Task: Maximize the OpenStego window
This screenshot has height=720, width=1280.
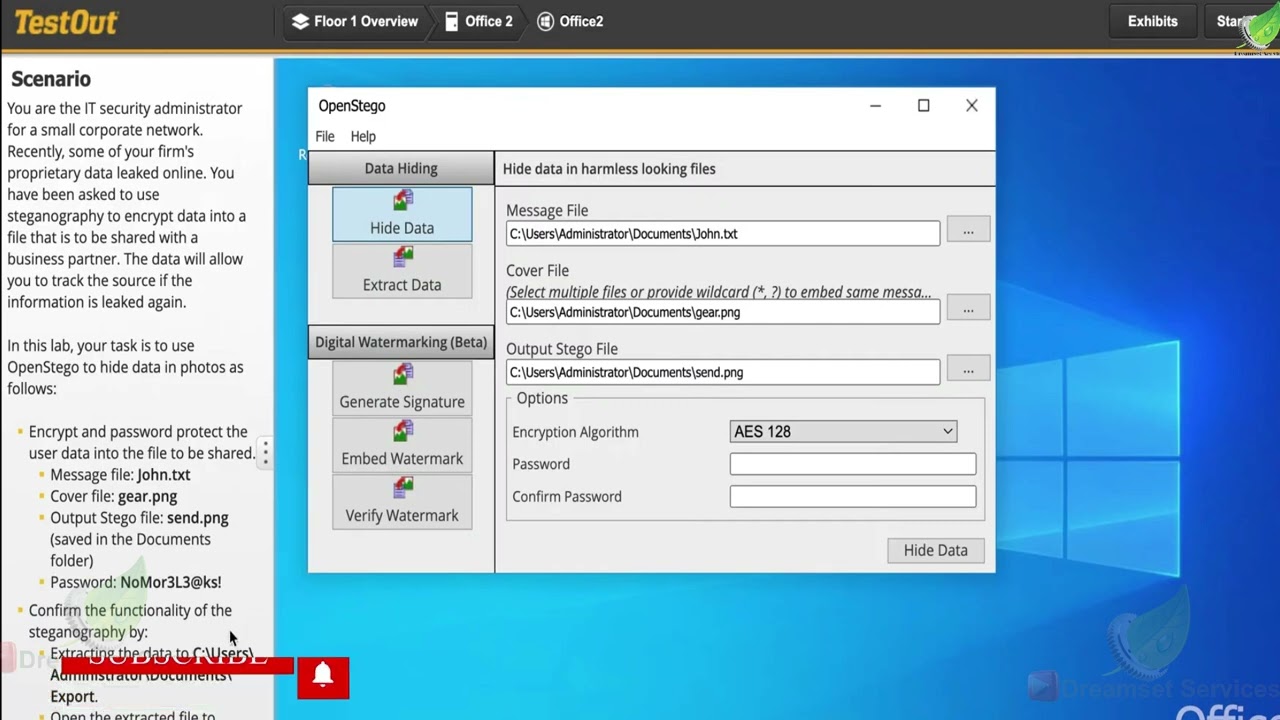Action: 923,105
